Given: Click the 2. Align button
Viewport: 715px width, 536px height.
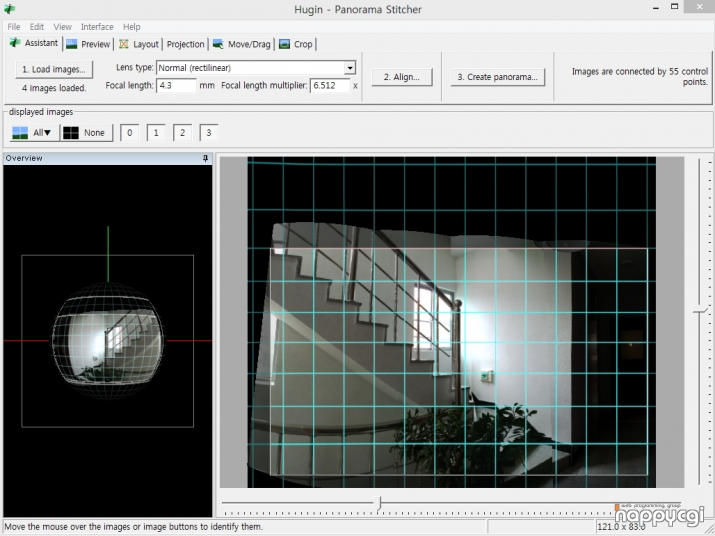Looking at the screenshot, I should pos(401,77).
